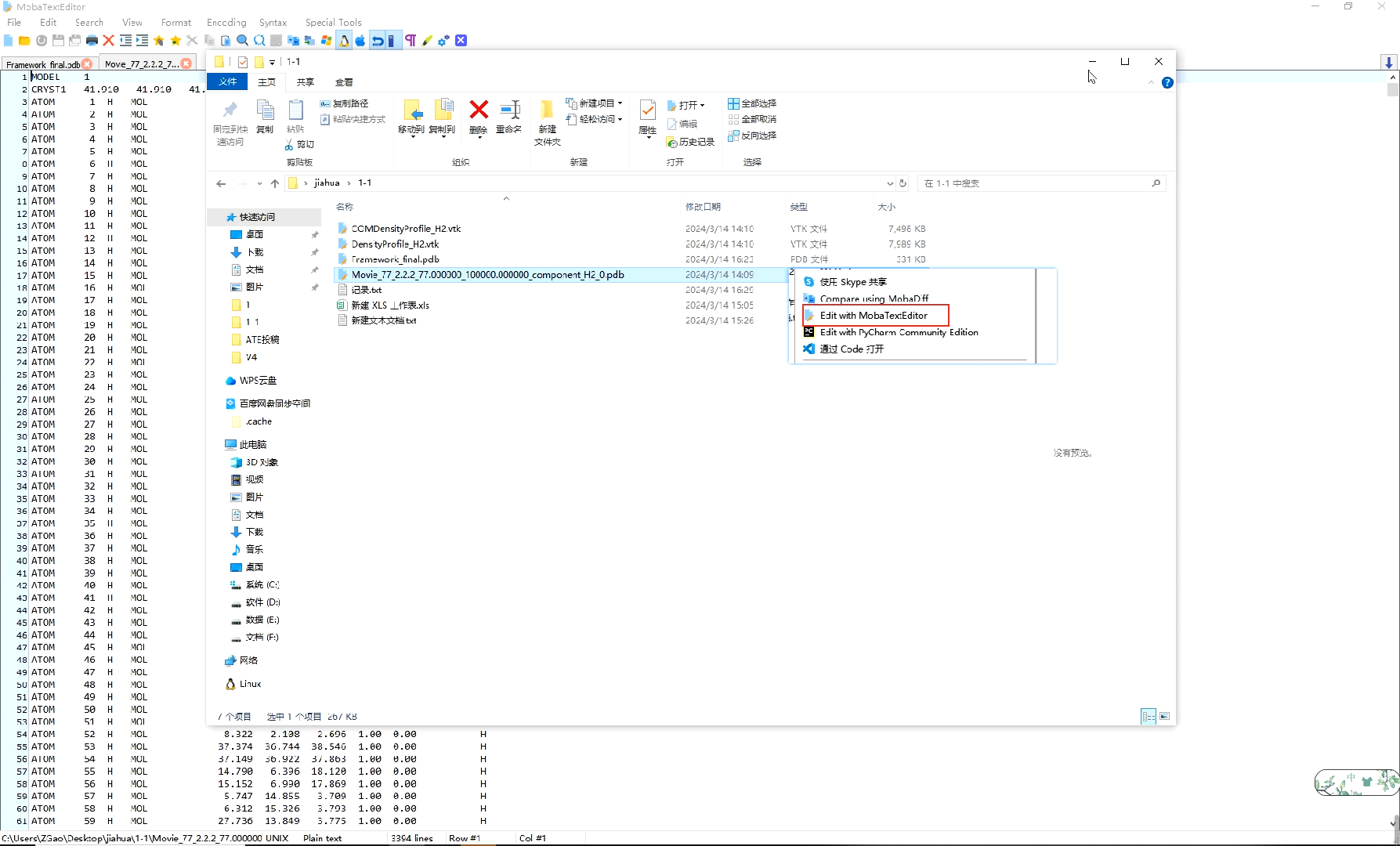Switch to large thumbnails view icon in Explorer
The image size is (1400, 846).
(1165, 716)
